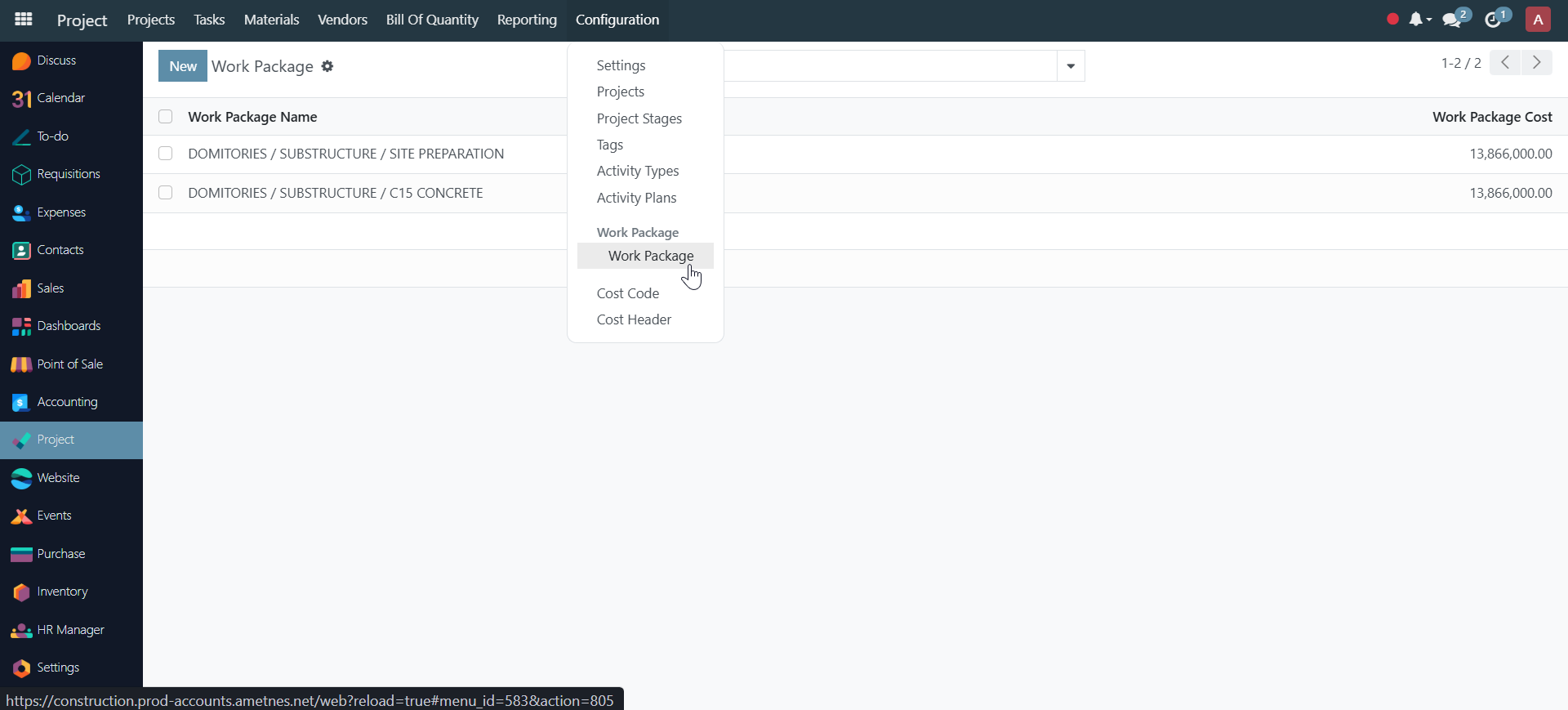Open the conversations chat bubble icon
The image size is (1568, 710).
(x=1452, y=20)
